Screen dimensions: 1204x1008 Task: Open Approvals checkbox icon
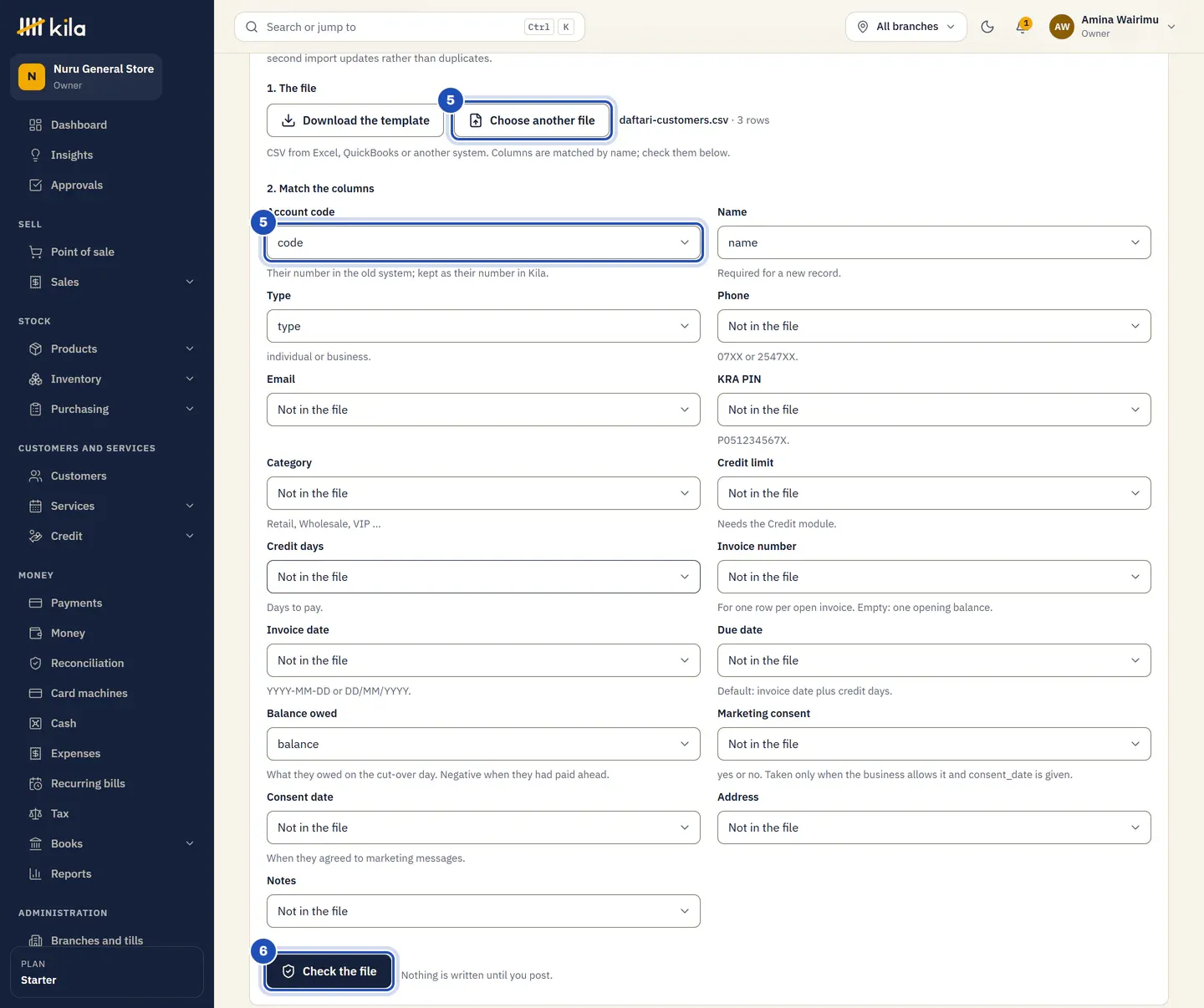pyautogui.click(x=35, y=185)
